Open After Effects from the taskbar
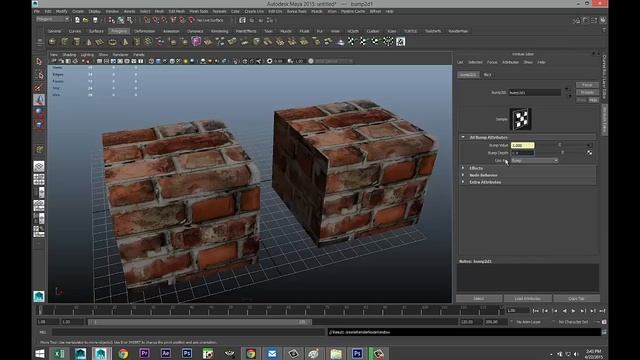 [x=165, y=353]
